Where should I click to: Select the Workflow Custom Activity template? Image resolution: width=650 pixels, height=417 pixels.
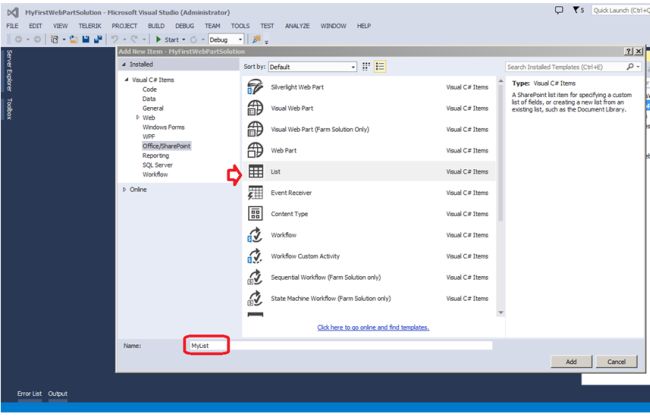pos(369,256)
